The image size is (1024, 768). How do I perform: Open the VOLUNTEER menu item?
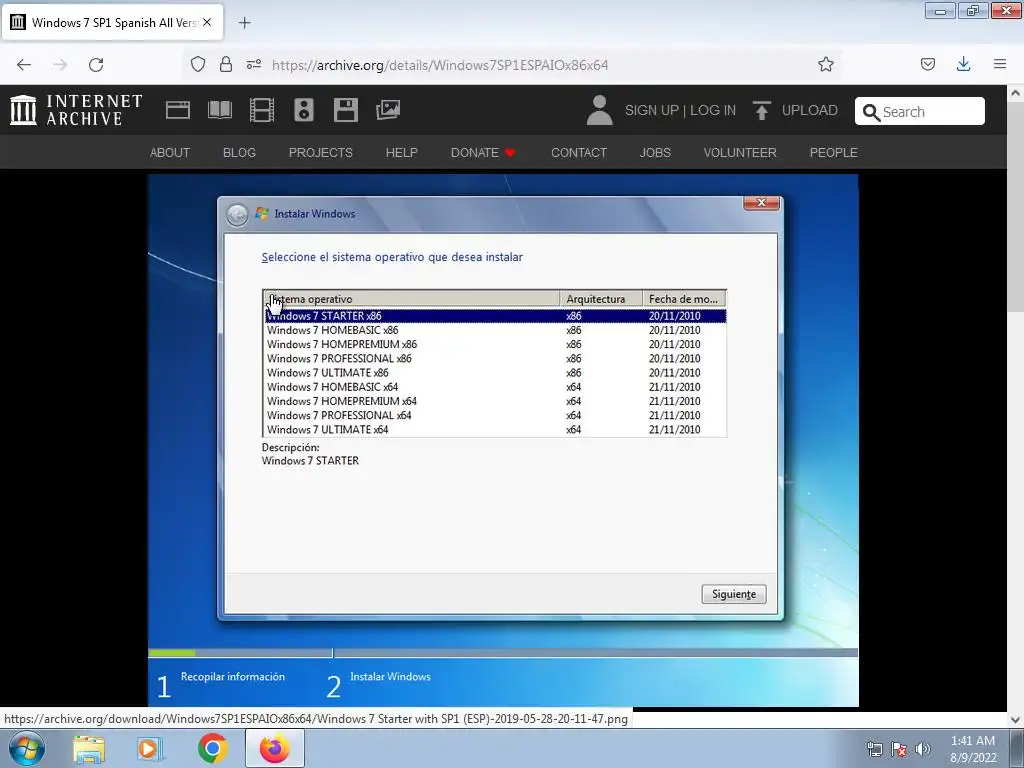click(740, 153)
